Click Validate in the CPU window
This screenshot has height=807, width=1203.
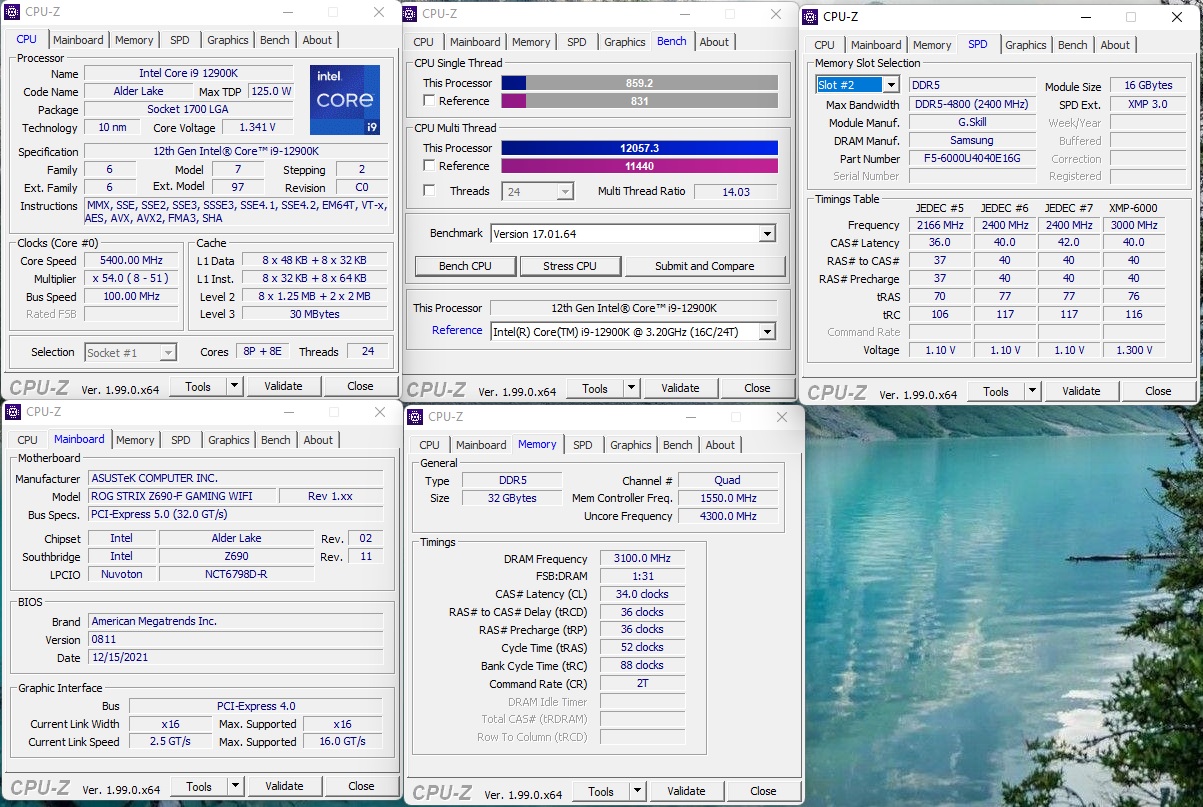click(283, 386)
